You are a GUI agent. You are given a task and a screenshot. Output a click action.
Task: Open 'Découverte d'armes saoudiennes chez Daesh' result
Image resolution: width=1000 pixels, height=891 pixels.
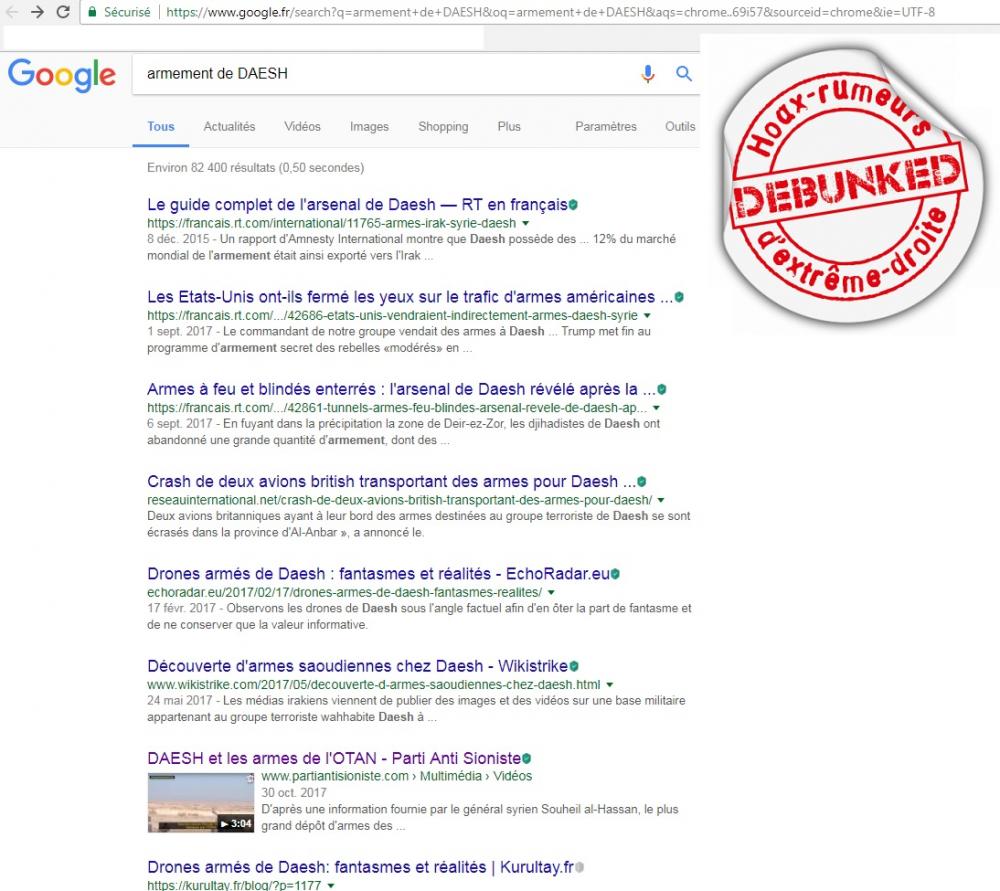coord(357,666)
